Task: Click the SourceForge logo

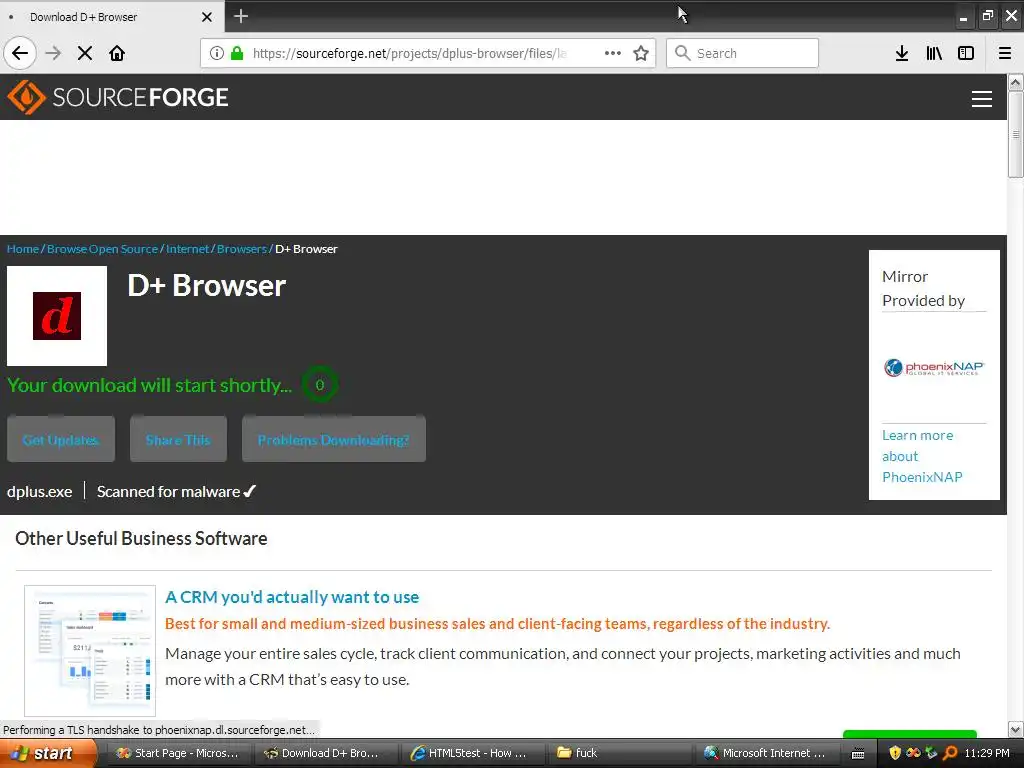Action: tap(118, 97)
